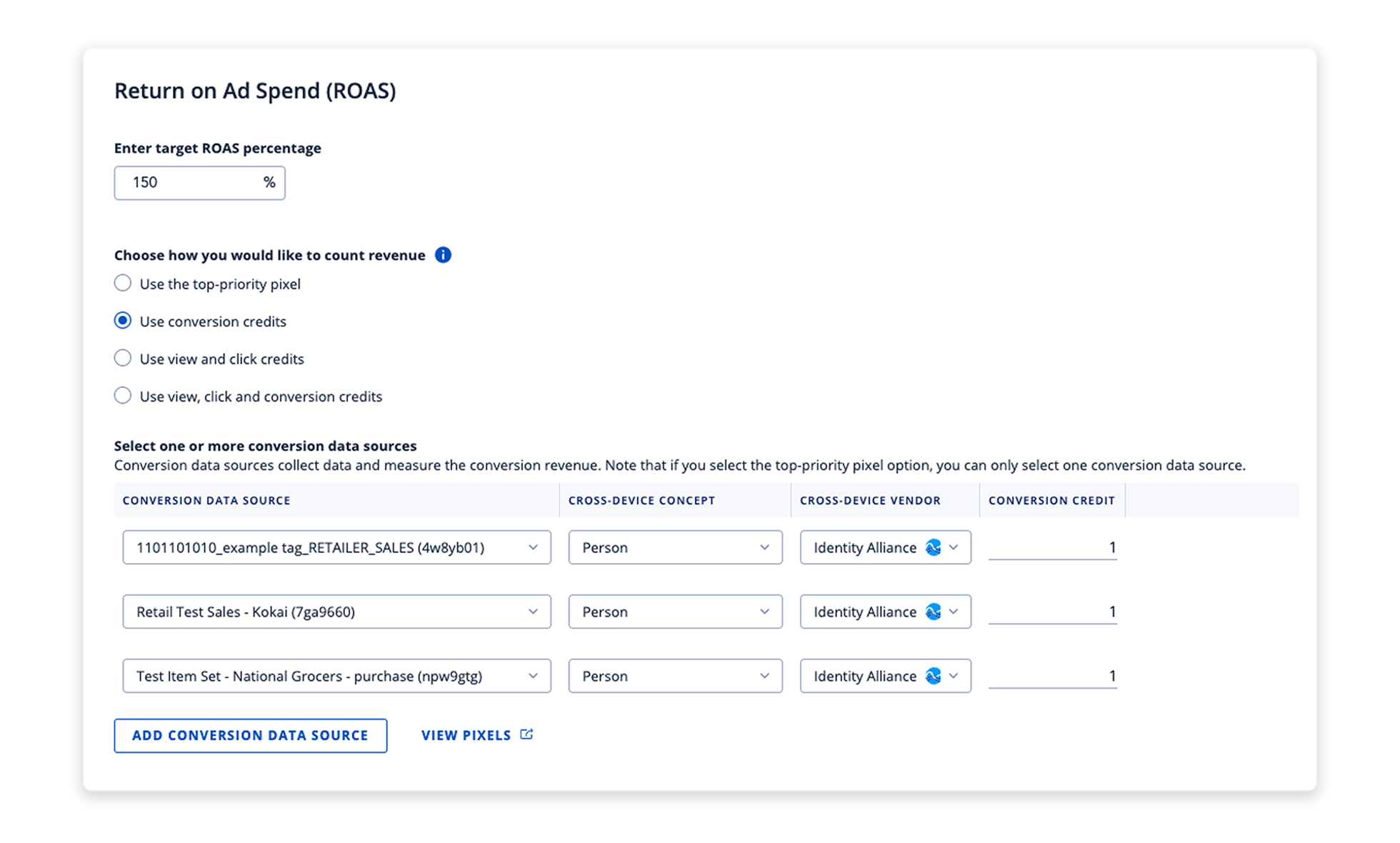
Task: Click Add Conversion Data Source button
Action: tap(251, 735)
